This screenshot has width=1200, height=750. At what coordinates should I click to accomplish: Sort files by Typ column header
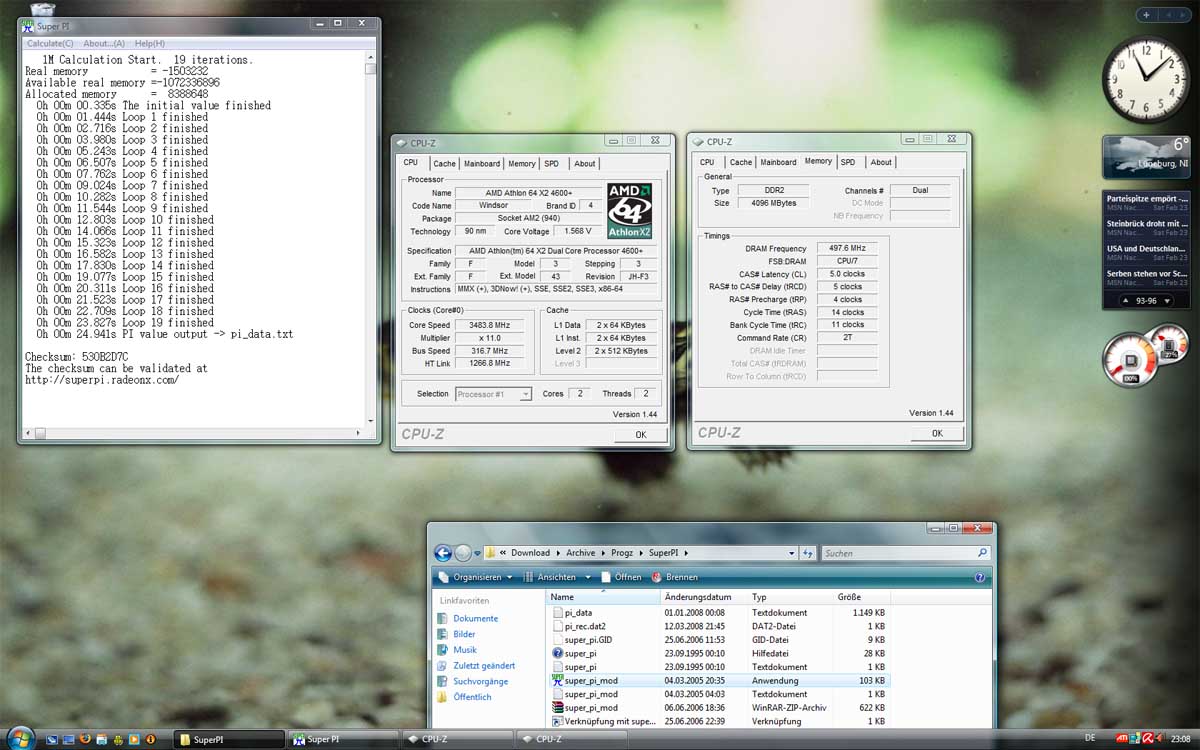792,597
